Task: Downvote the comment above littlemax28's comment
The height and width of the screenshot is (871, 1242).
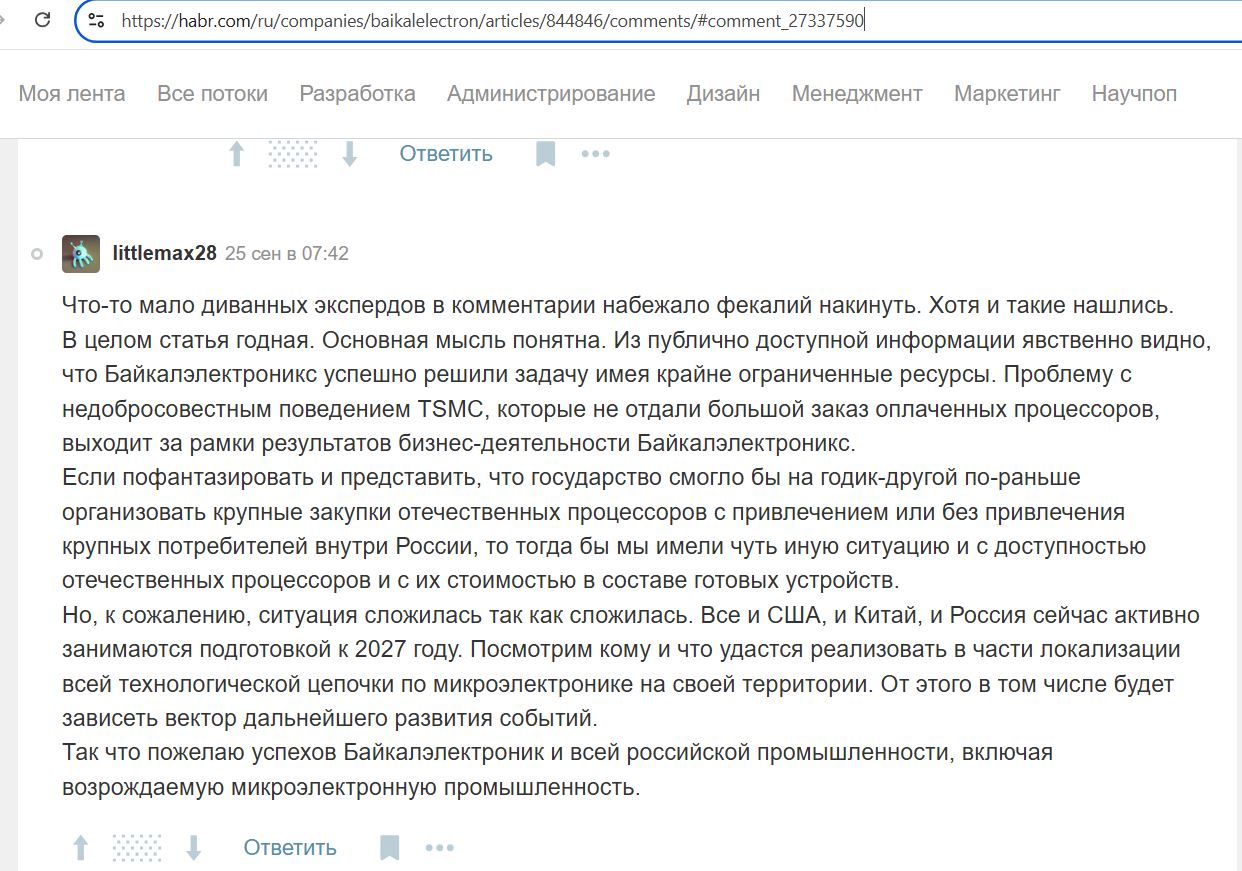Action: pos(349,154)
